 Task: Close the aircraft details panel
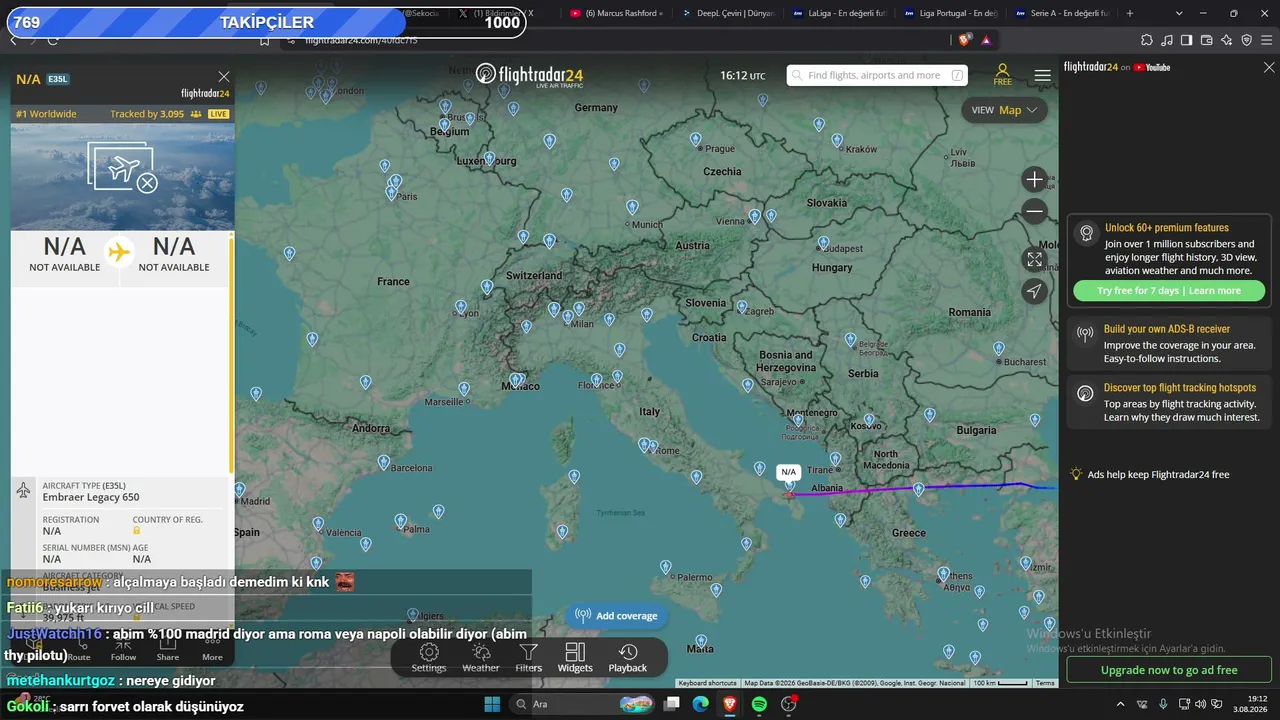coord(224,77)
